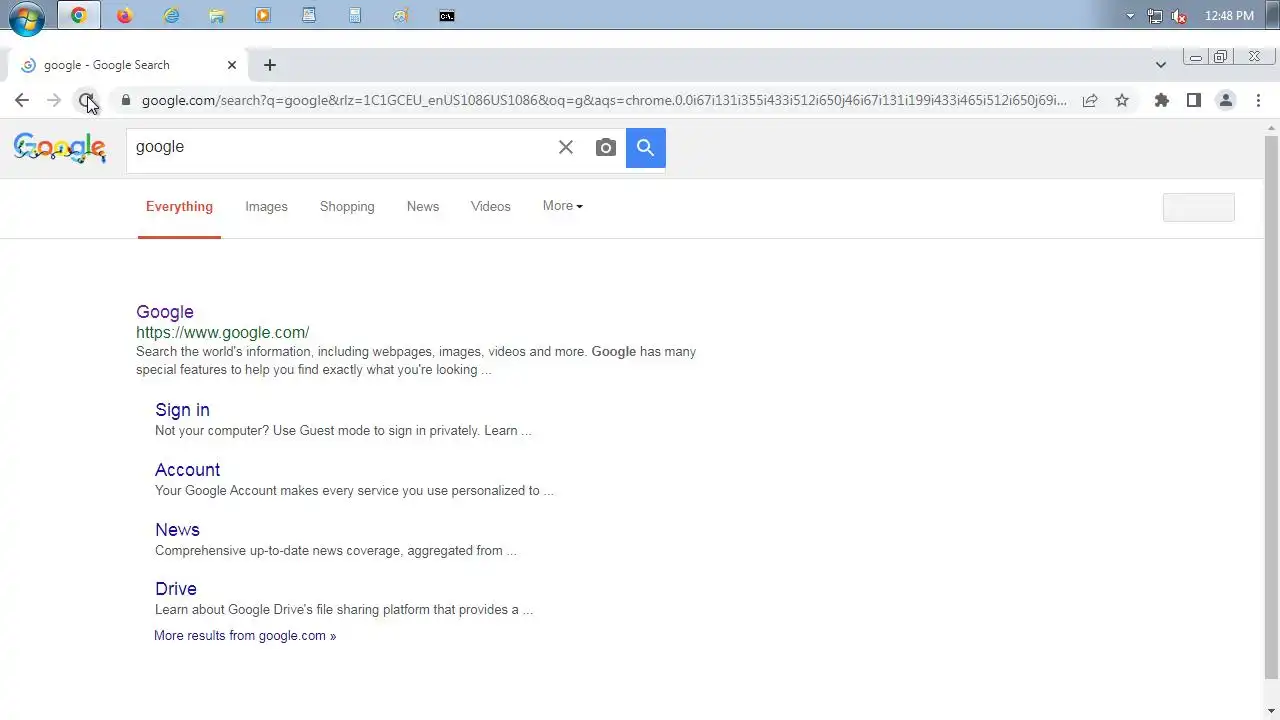Open the News sitelink result

pyautogui.click(x=177, y=530)
